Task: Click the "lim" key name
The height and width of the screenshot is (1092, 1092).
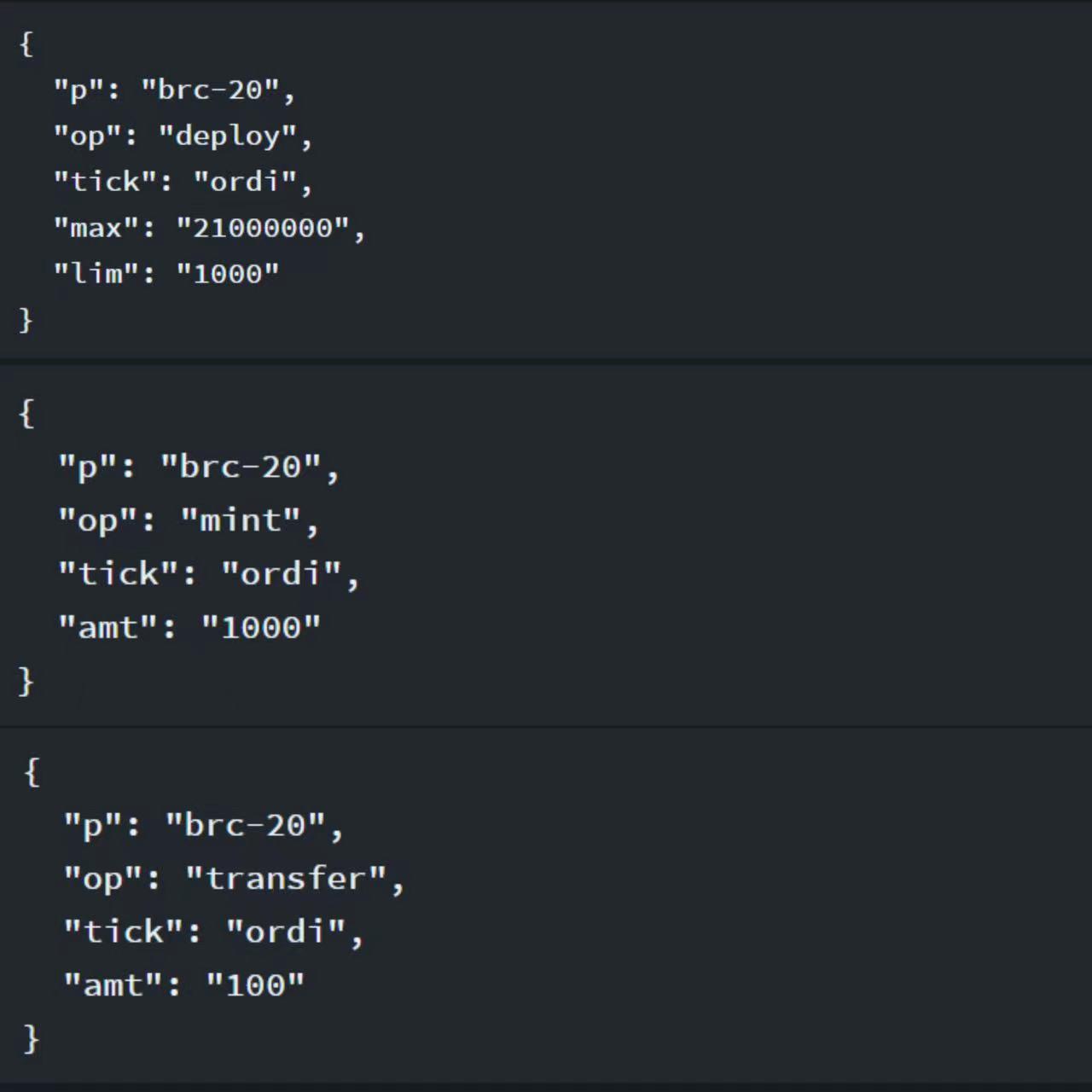Action: pyautogui.click(x=96, y=274)
